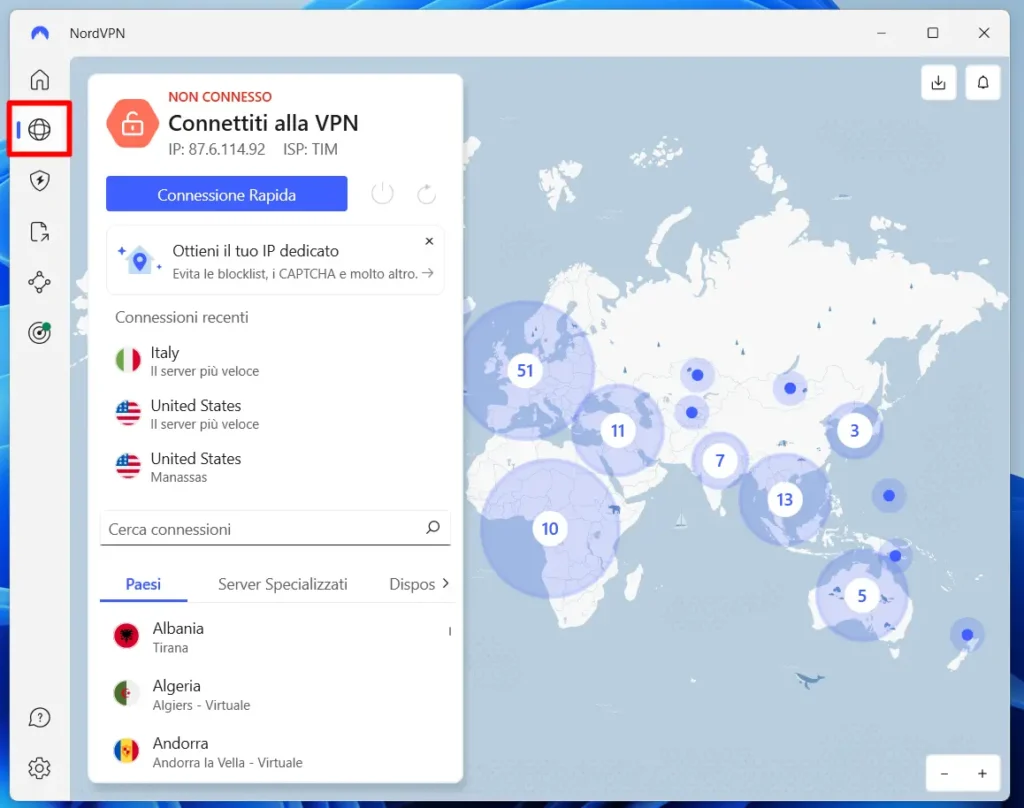The image size is (1024, 808).
Task: Click the 'ISP: TIM' text
Action: [x=310, y=149]
